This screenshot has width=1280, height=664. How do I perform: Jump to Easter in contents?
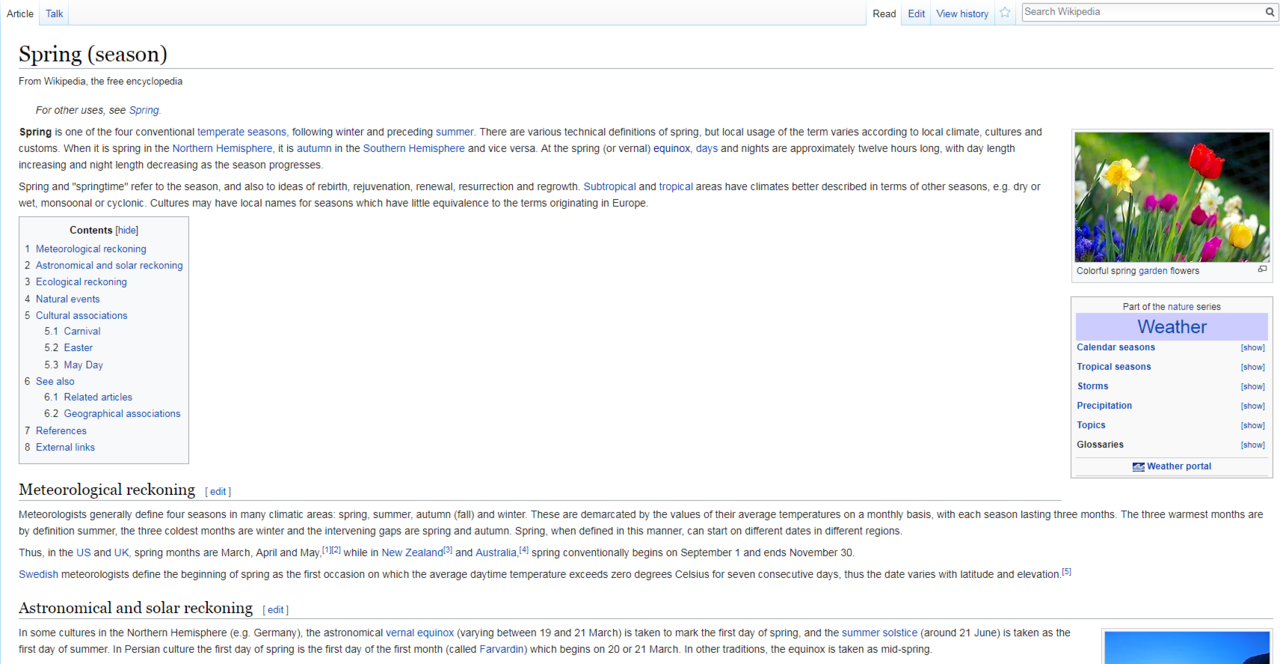point(78,348)
